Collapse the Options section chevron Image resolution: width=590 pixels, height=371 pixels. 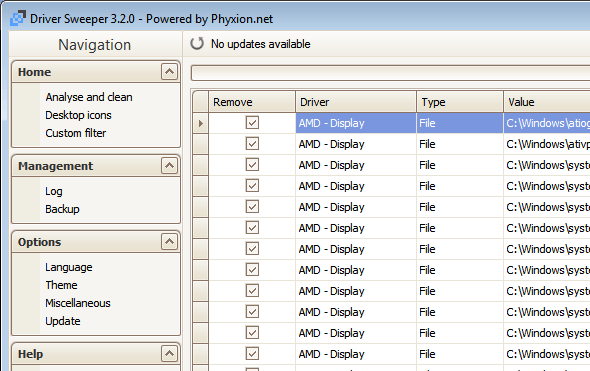click(x=169, y=242)
